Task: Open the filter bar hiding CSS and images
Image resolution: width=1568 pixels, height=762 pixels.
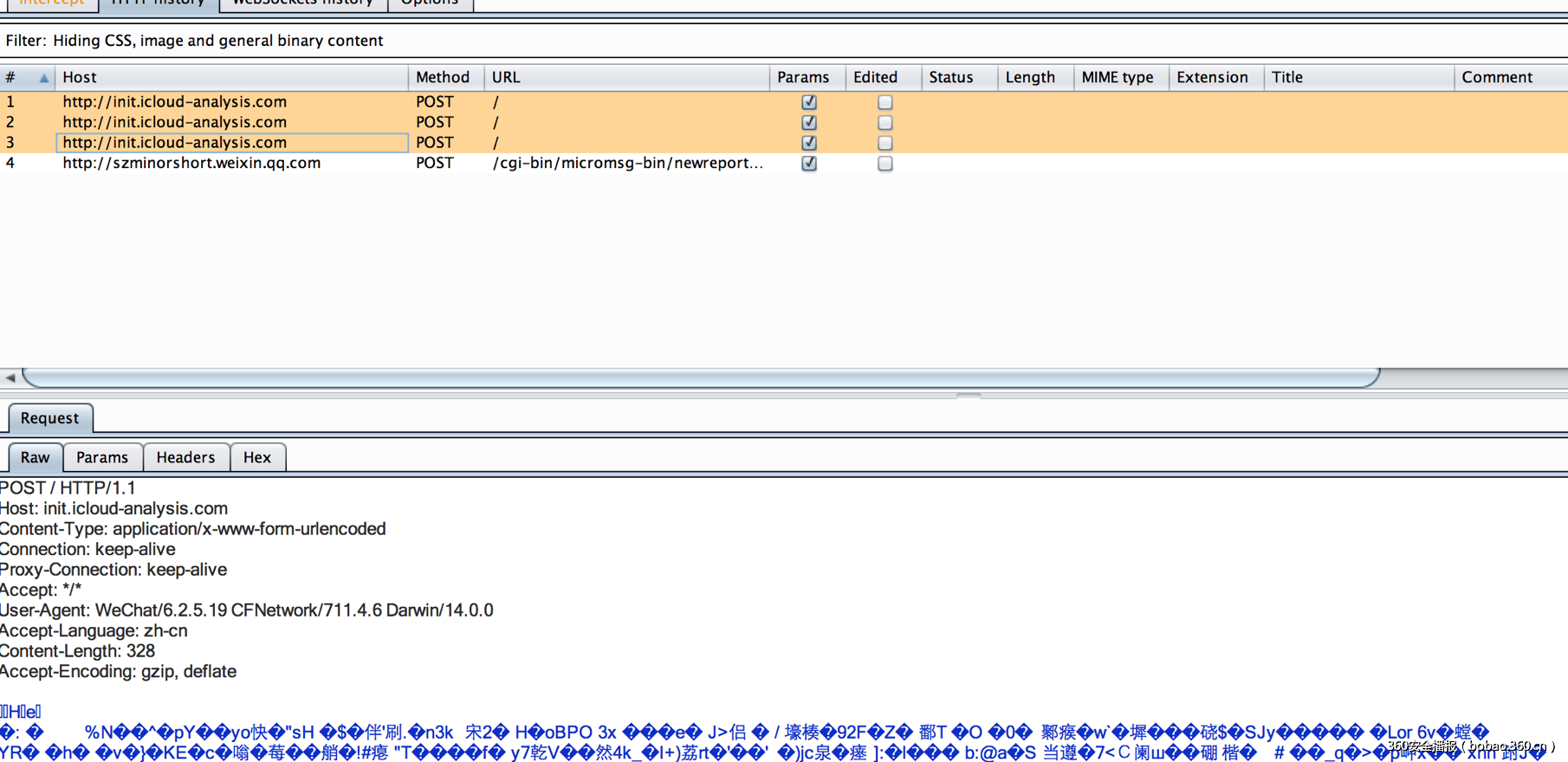Action: 194,41
